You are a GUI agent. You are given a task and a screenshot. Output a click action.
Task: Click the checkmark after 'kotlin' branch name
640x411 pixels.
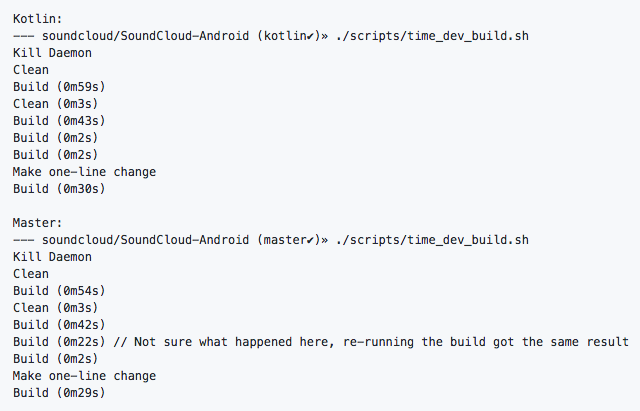[x=310, y=36]
